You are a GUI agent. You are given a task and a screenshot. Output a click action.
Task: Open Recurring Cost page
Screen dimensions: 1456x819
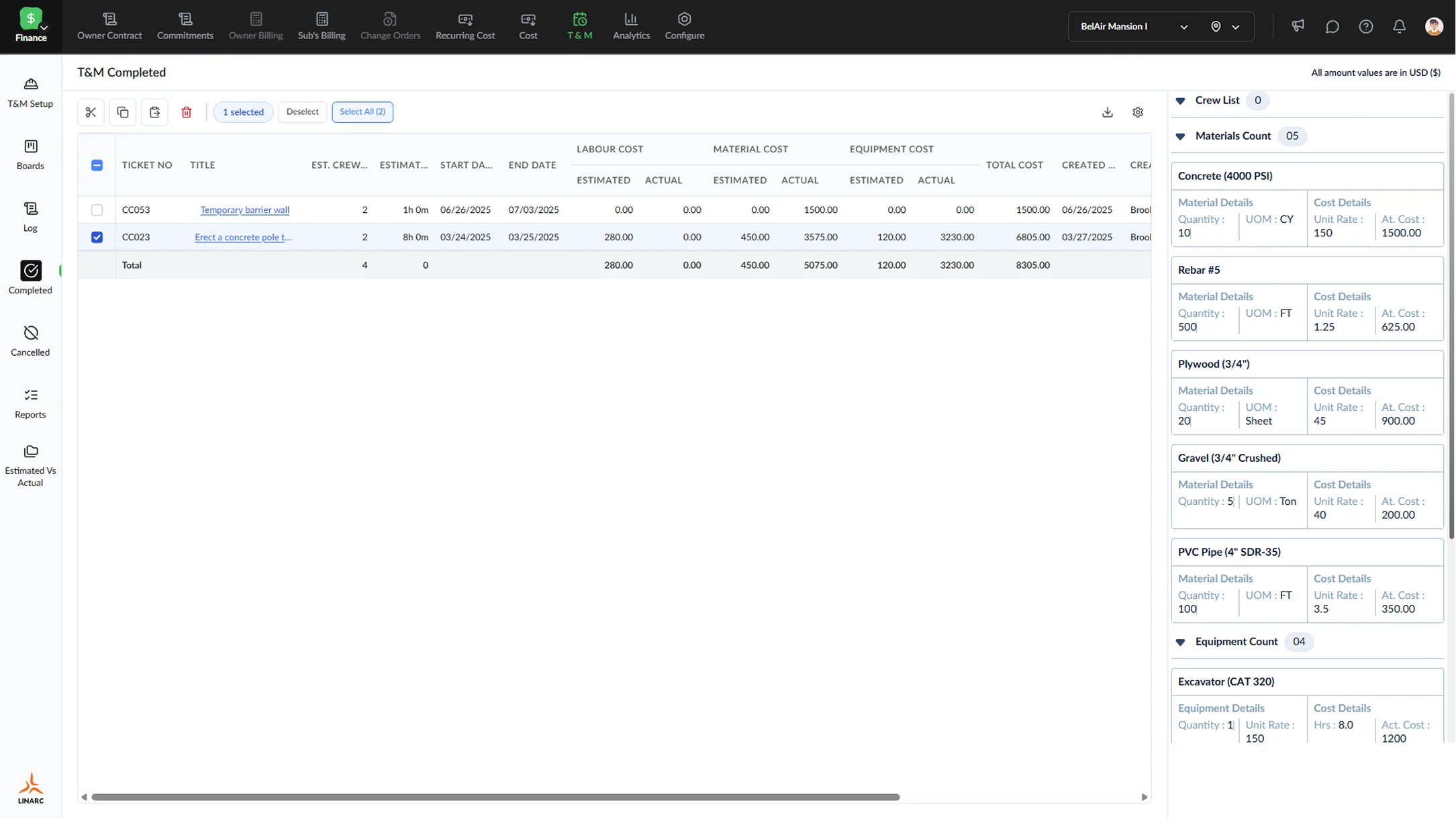point(465,27)
